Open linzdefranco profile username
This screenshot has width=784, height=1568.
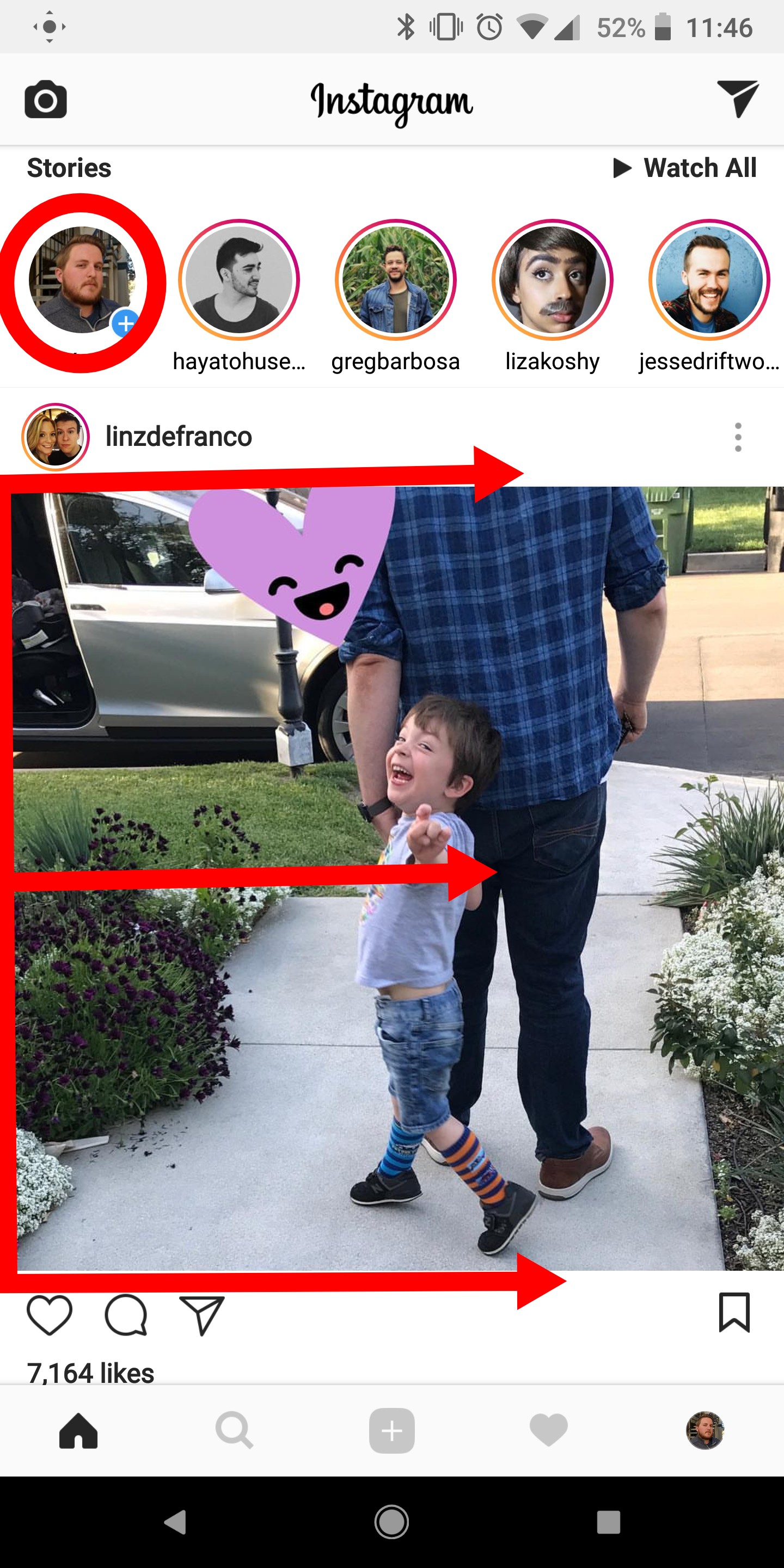[179, 437]
